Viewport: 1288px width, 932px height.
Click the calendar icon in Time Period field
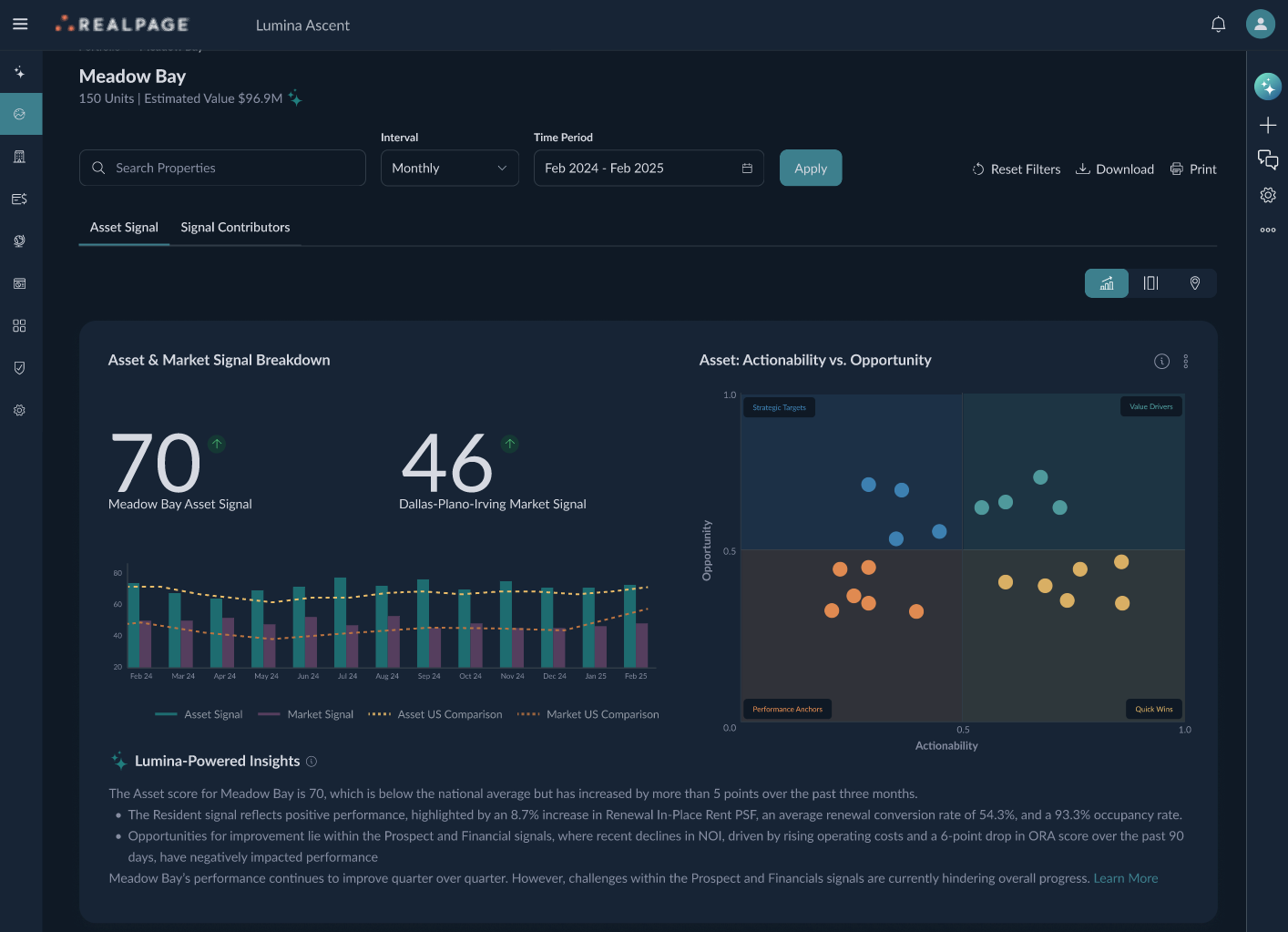[x=747, y=169]
